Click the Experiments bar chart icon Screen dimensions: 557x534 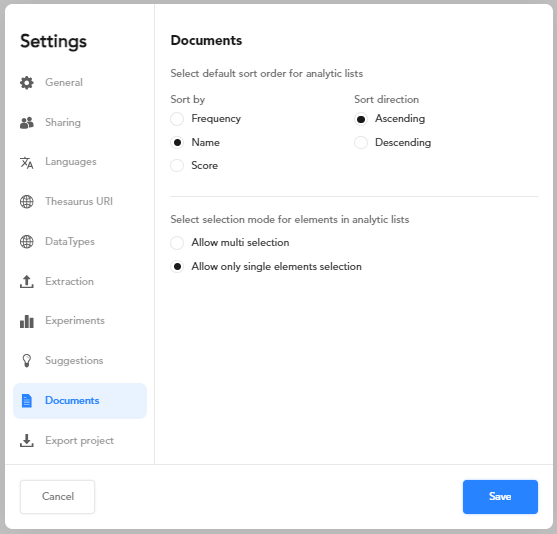coord(27,321)
